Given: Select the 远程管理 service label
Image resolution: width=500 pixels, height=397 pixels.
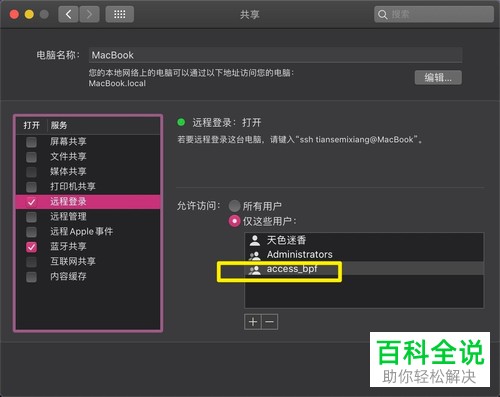Looking at the screenshot, I should [x=68, y=217].
